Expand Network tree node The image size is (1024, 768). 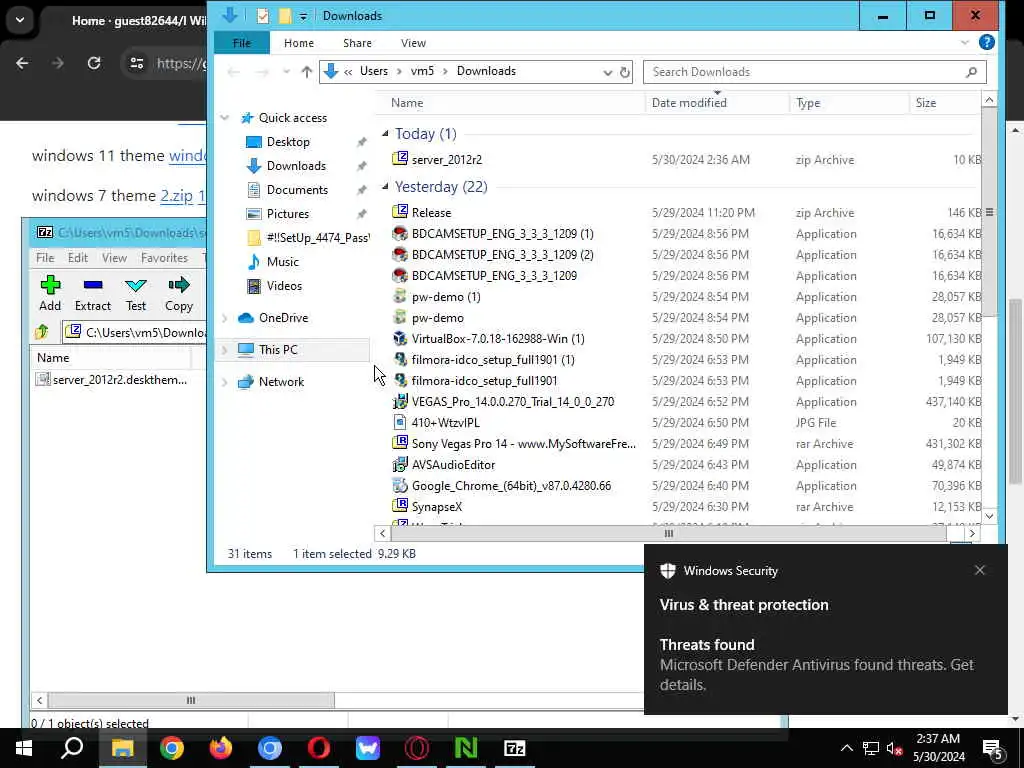[x=225, y=382]
